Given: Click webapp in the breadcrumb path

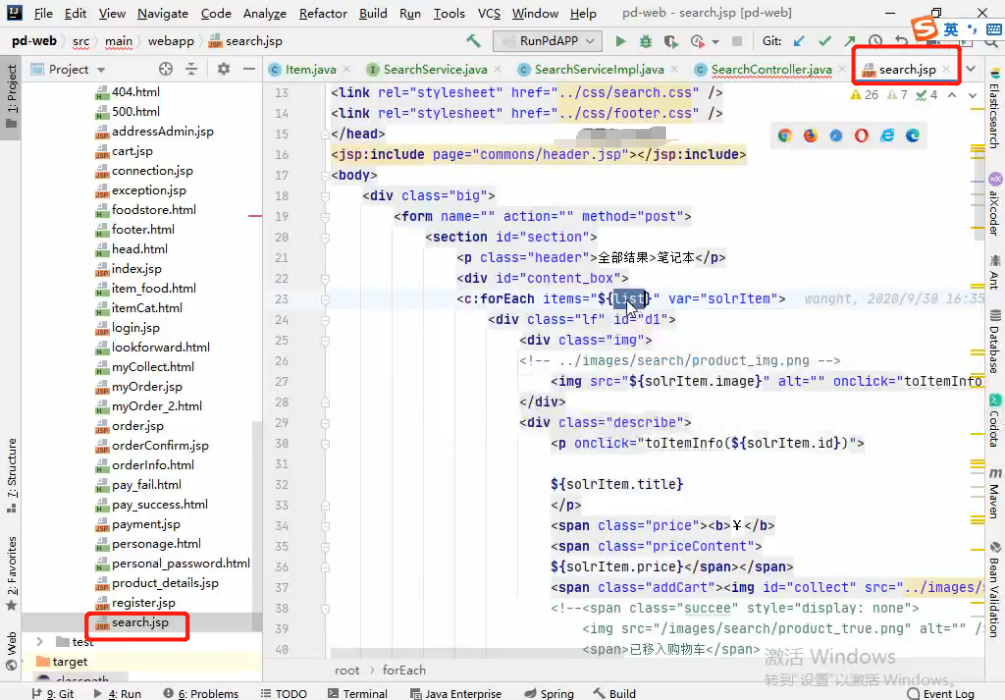Looking at the screenshot, I should 170,41.
